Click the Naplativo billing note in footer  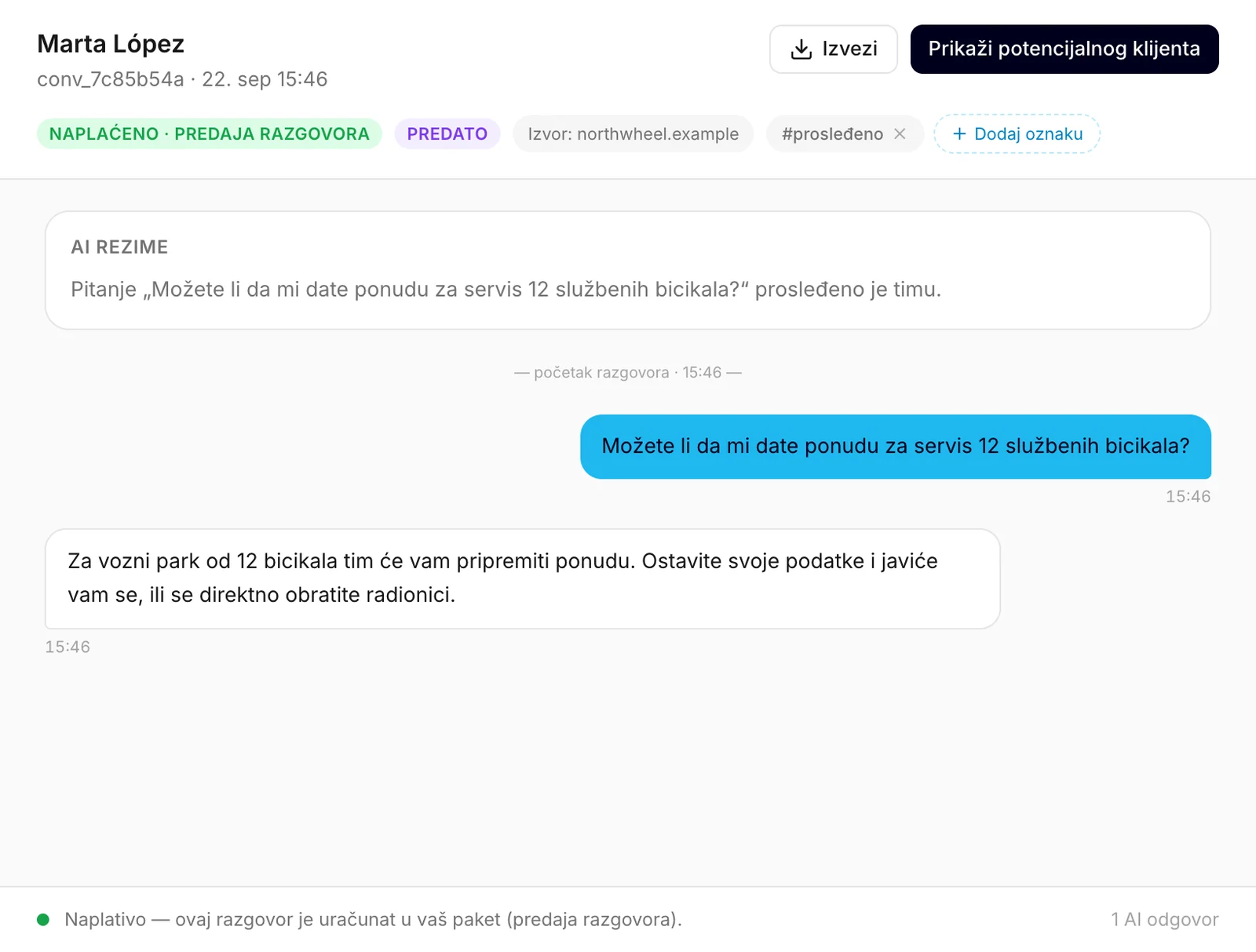(373, 919)
